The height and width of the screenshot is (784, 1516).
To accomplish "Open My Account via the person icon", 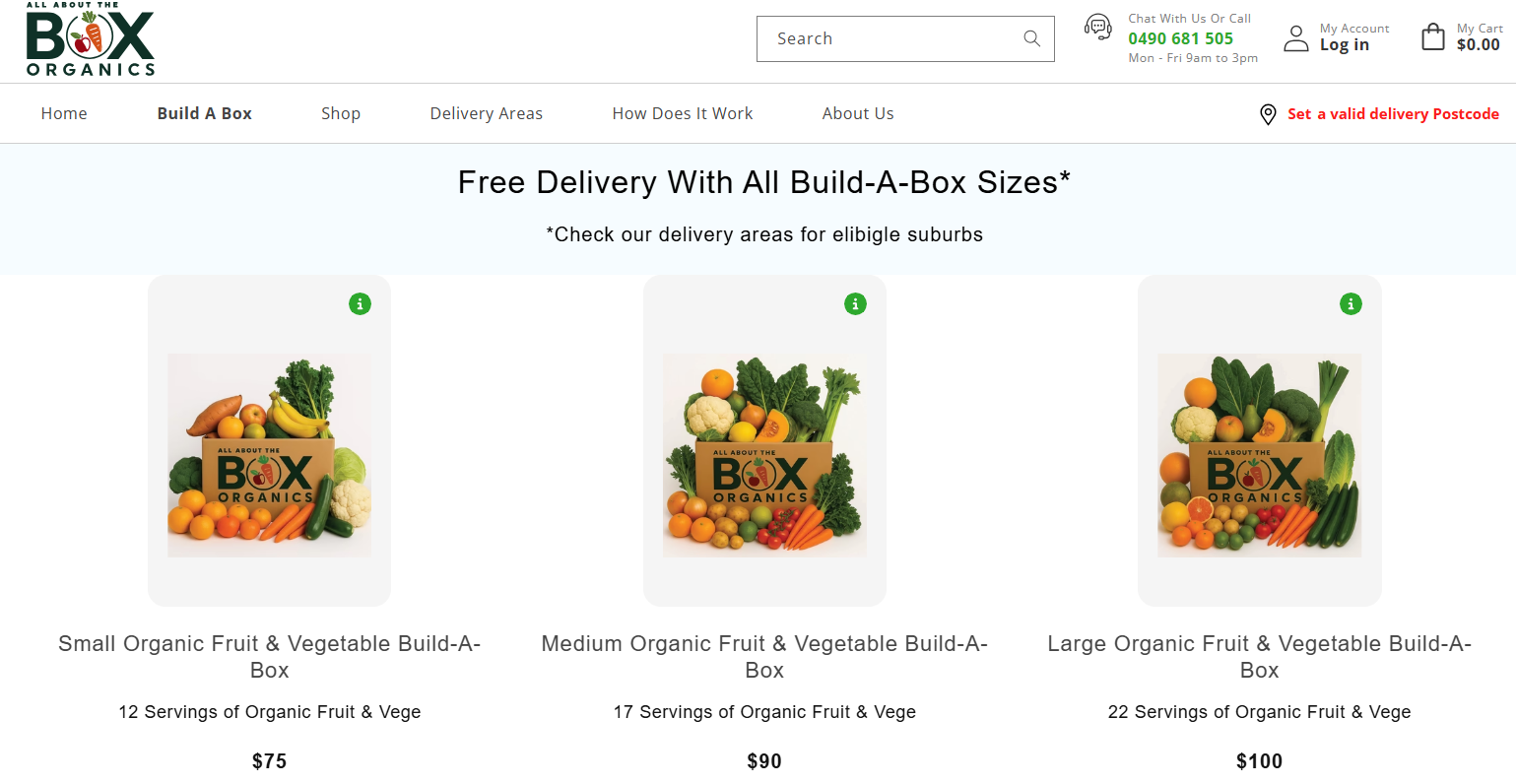I will (x=1295, y=37).
